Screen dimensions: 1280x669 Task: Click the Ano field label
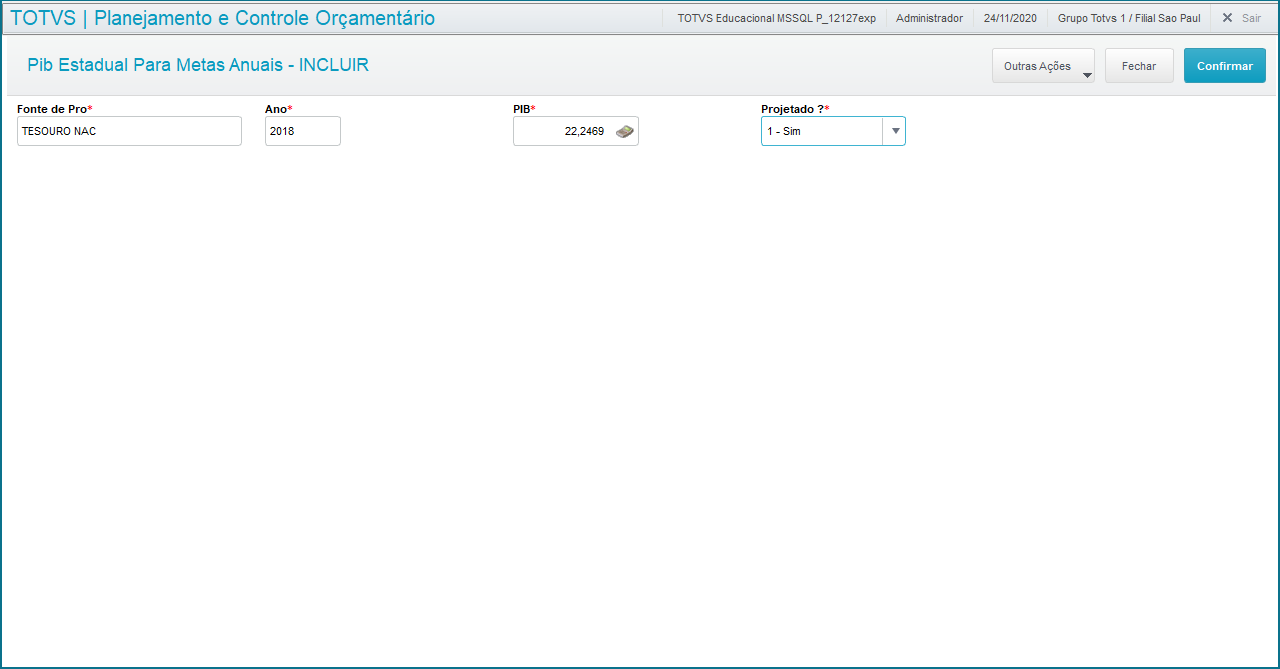coord(278,108)
